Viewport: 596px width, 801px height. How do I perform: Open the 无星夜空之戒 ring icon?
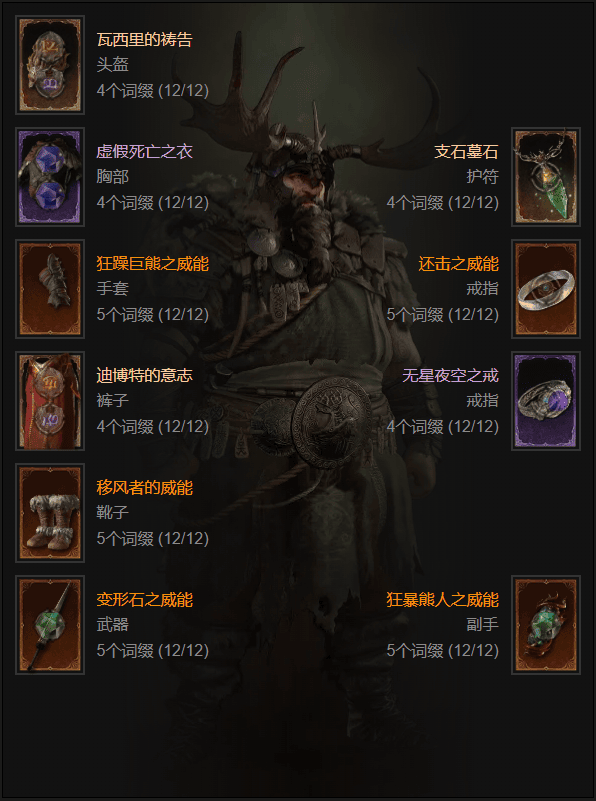[546, 401]
